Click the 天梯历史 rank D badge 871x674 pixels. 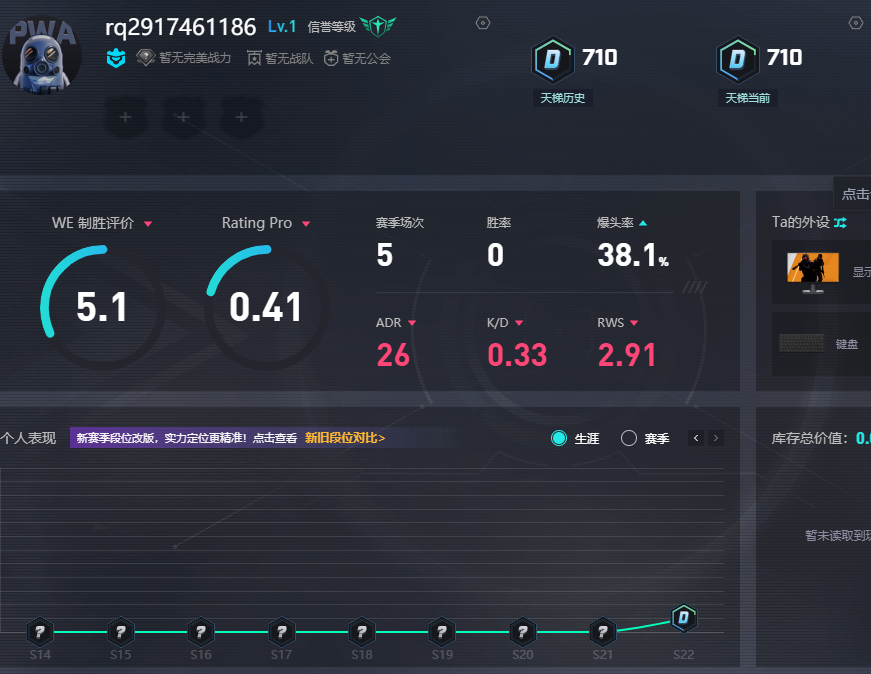(x=552, y=59)
